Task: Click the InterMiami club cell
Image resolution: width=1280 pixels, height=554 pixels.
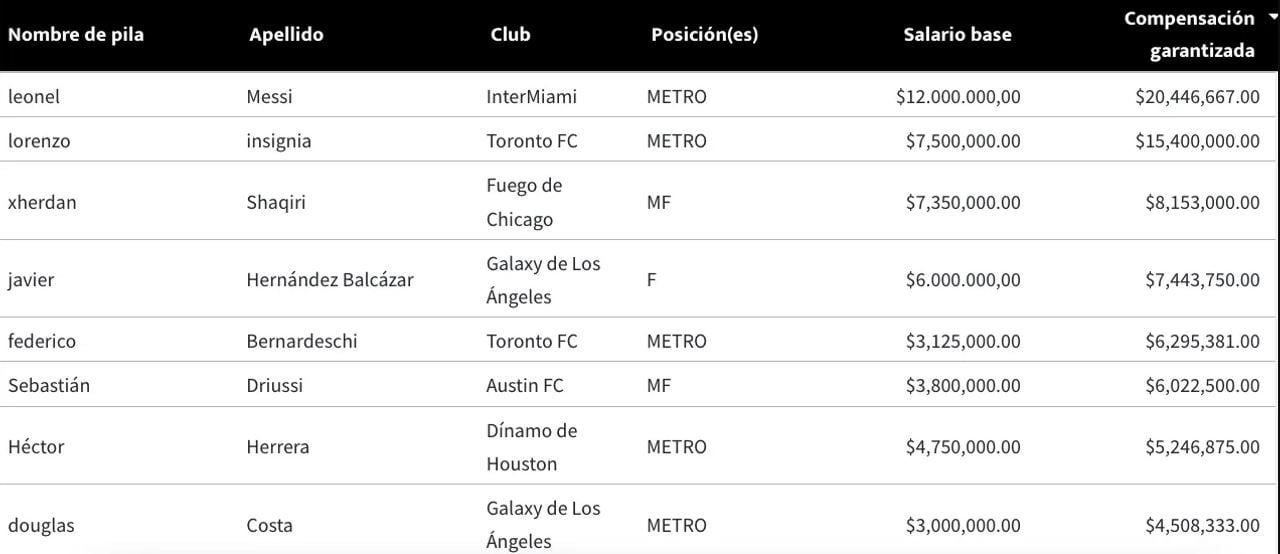Action: (x=531, y=97)
